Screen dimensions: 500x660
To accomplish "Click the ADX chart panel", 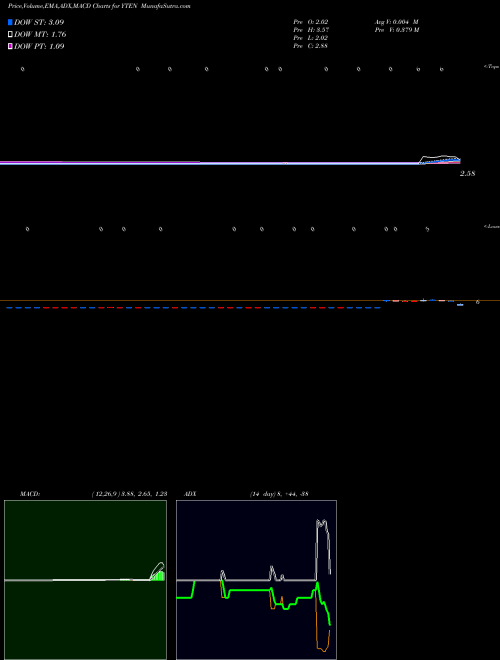I will click(256, 580).
